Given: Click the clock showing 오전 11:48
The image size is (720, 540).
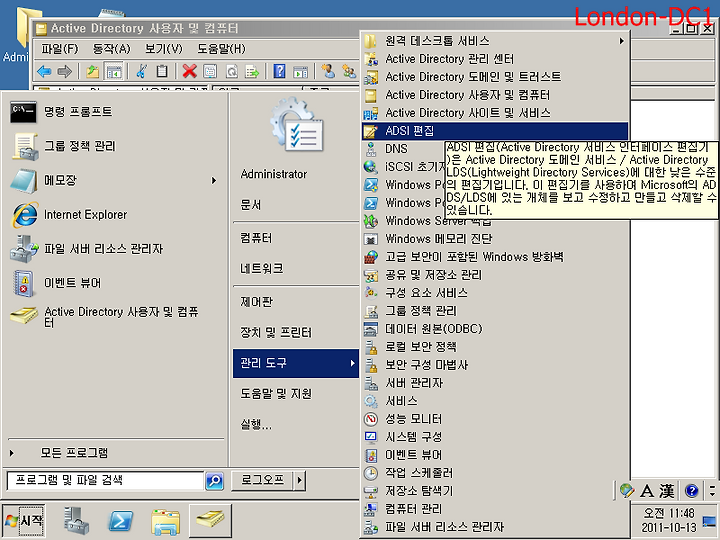Looking at the screenshot, I should pos(669,513).
